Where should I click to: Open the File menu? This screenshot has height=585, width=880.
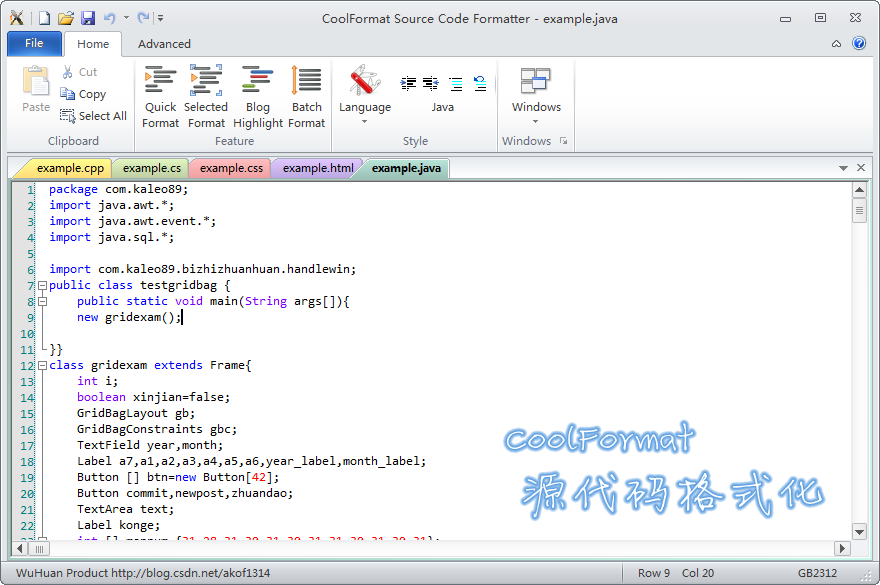(x=34, y=43)
